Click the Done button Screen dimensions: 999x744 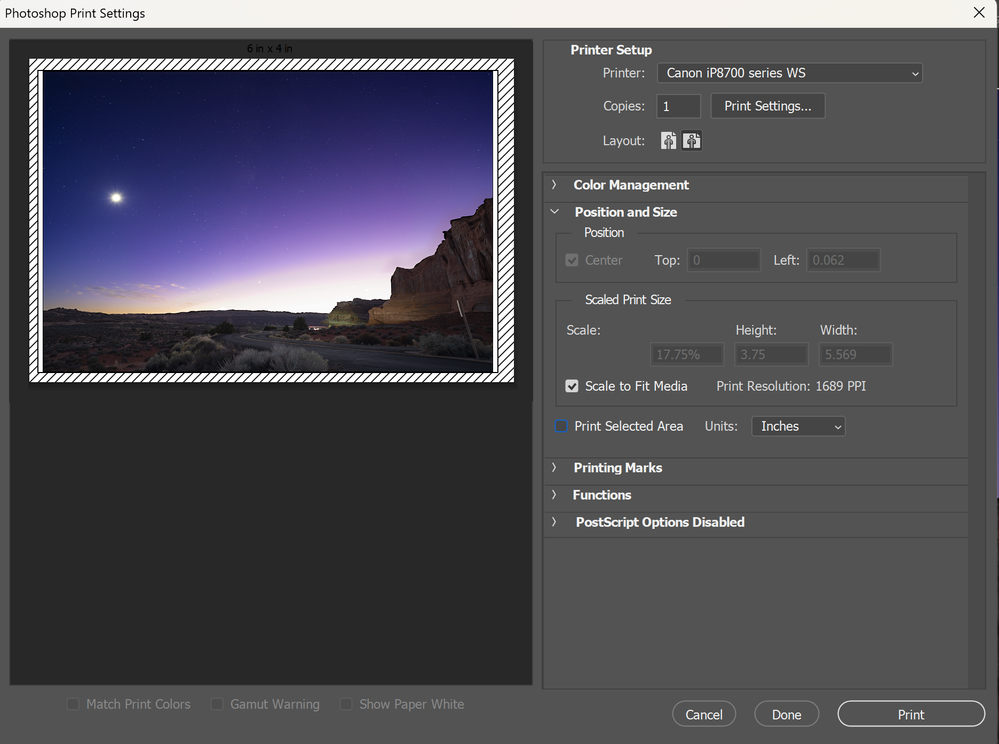click(x=786, y=714)
